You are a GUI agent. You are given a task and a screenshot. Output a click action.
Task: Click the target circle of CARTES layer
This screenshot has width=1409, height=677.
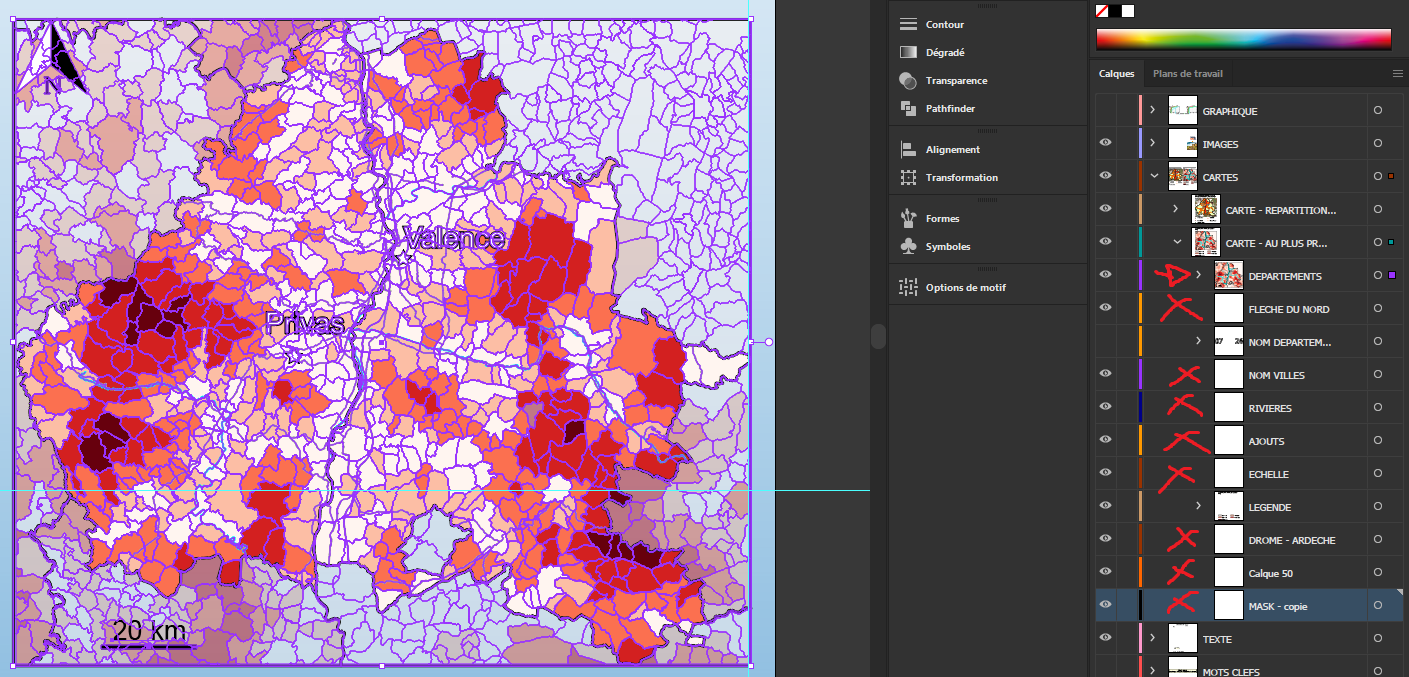pyautogui.click(x=1378, y=177)
